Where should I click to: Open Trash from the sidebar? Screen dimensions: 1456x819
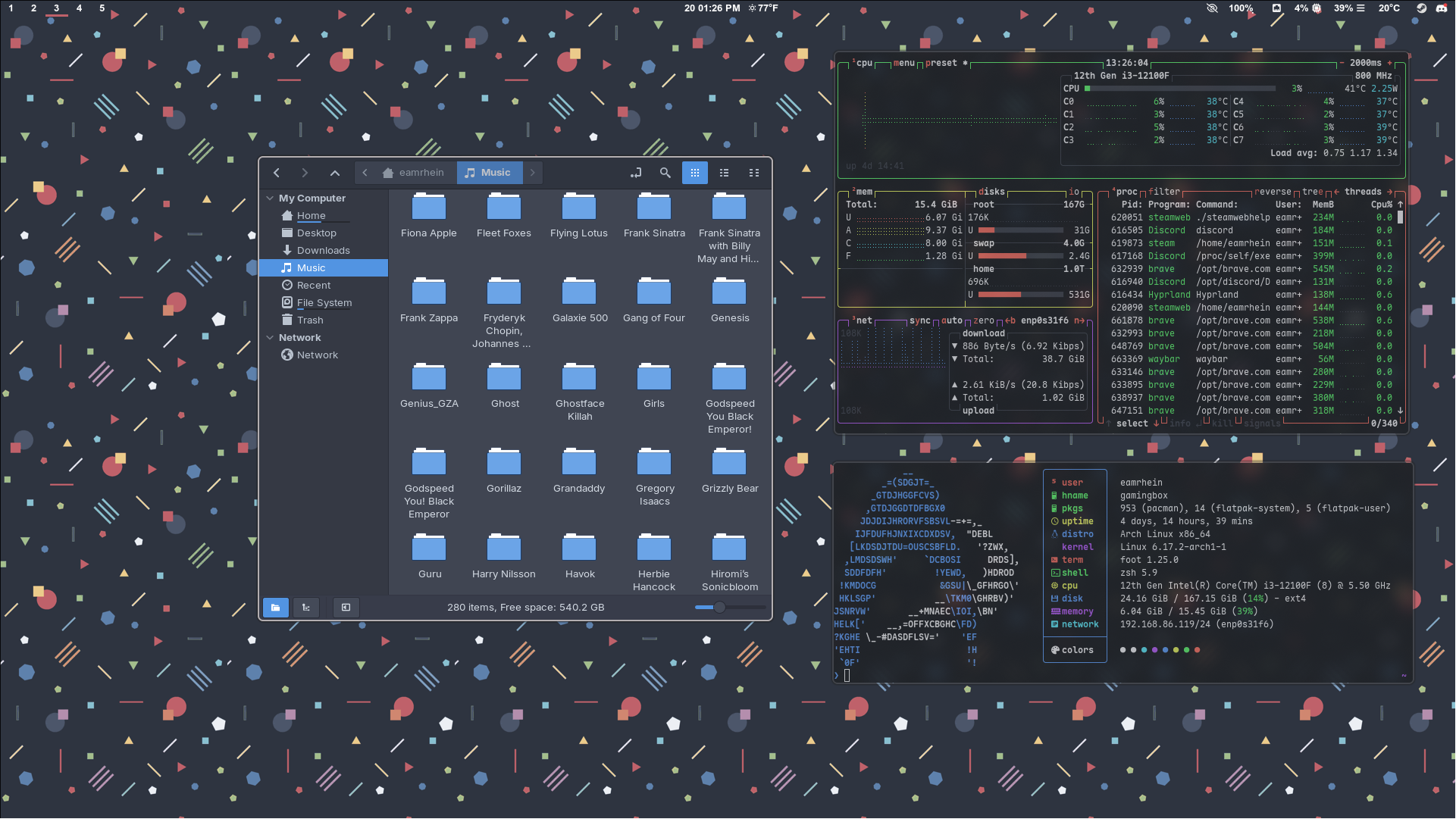[310, 320]
